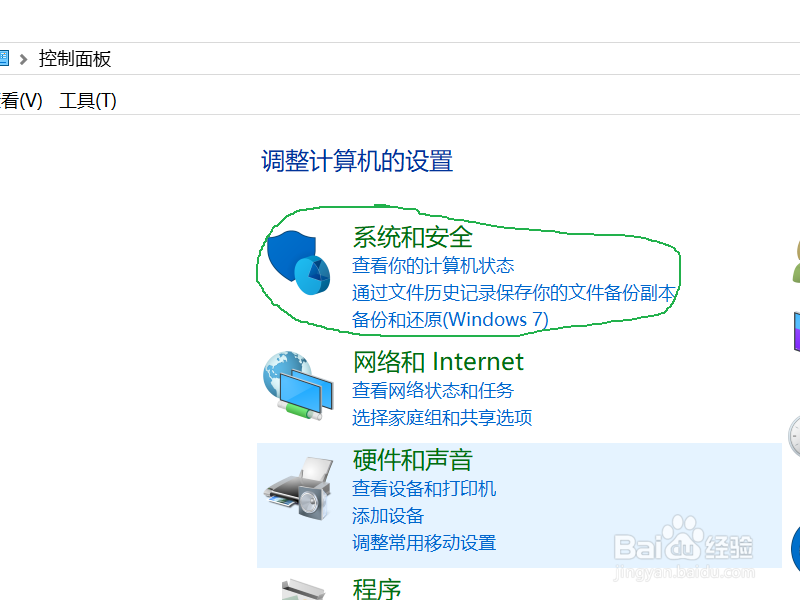Click the Control Panel icon in address bar
This screenshot has height=600, width=800.
[4, 58]
